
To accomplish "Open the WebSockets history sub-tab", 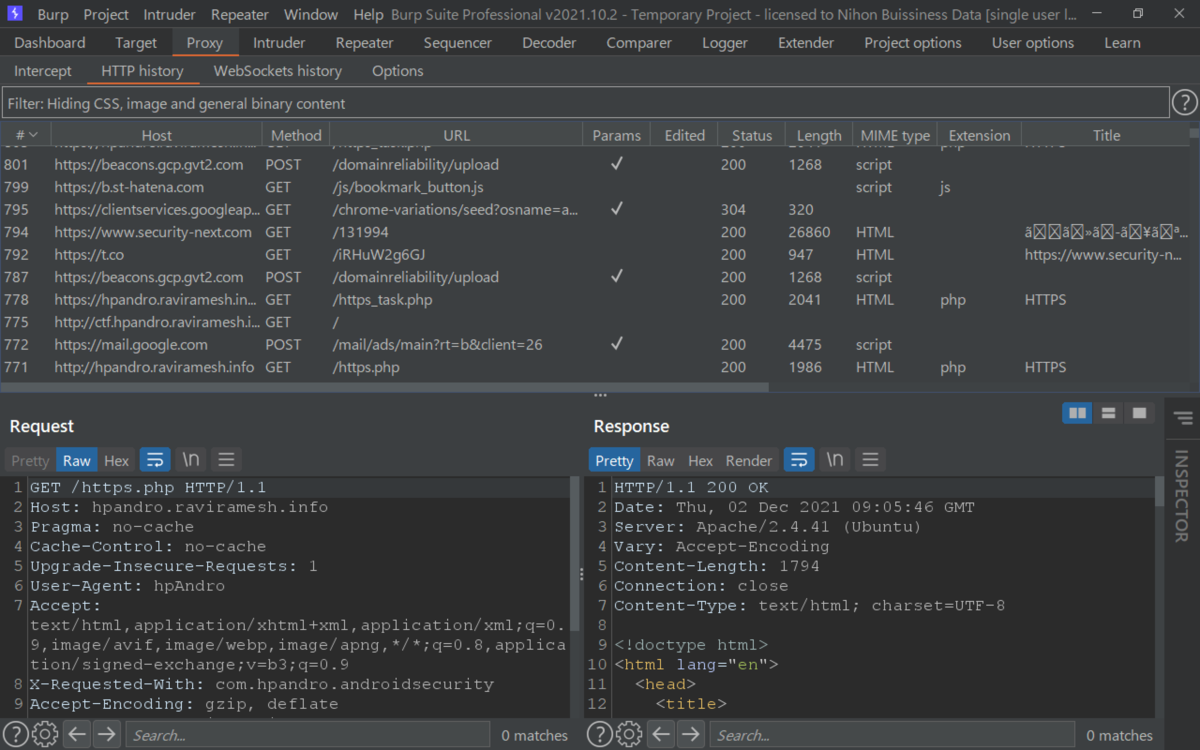I will (278, 71).
